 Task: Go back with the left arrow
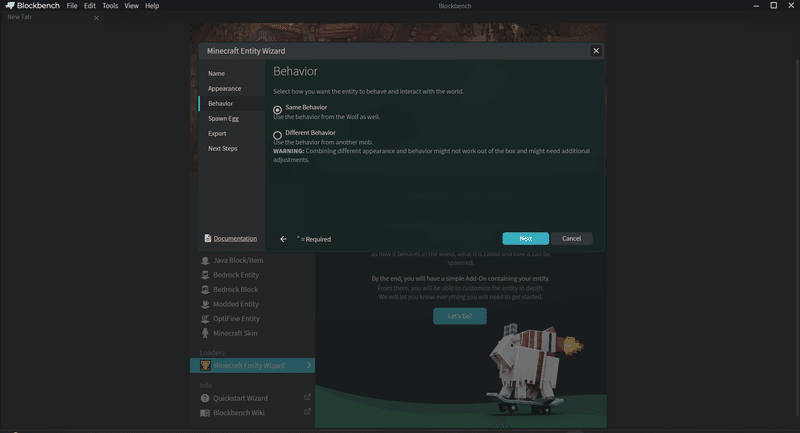(x=283, y=239)
